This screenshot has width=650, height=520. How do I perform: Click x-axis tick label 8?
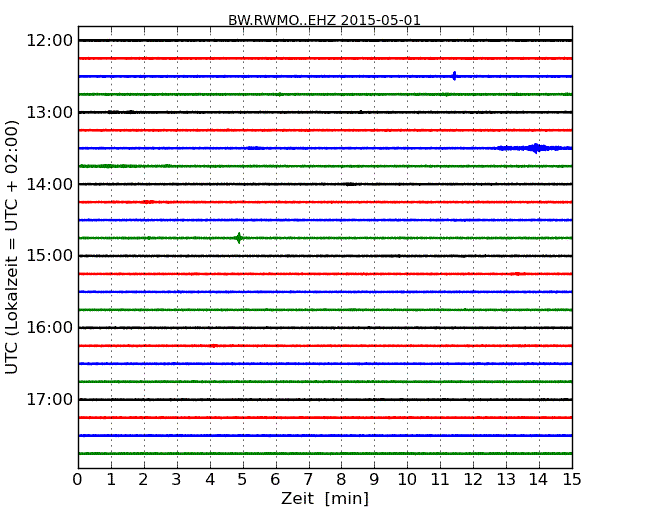341,480
